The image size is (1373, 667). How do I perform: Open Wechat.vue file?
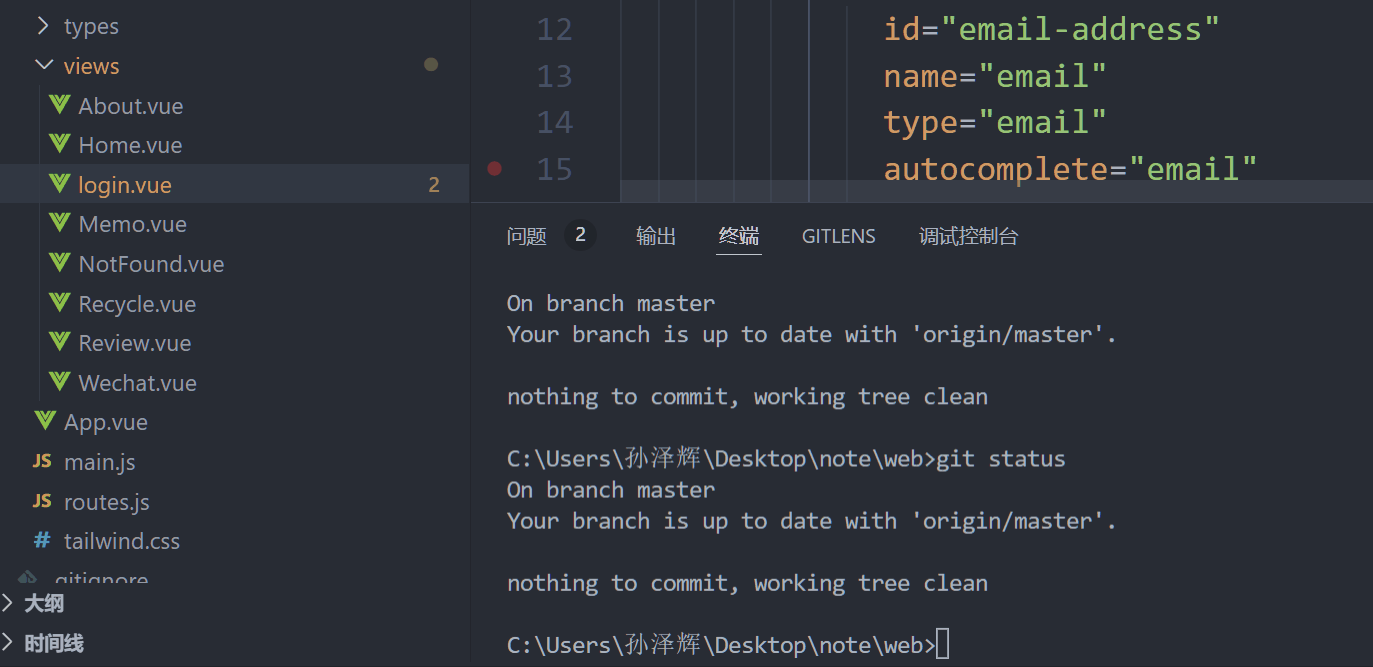pos(138,383)
